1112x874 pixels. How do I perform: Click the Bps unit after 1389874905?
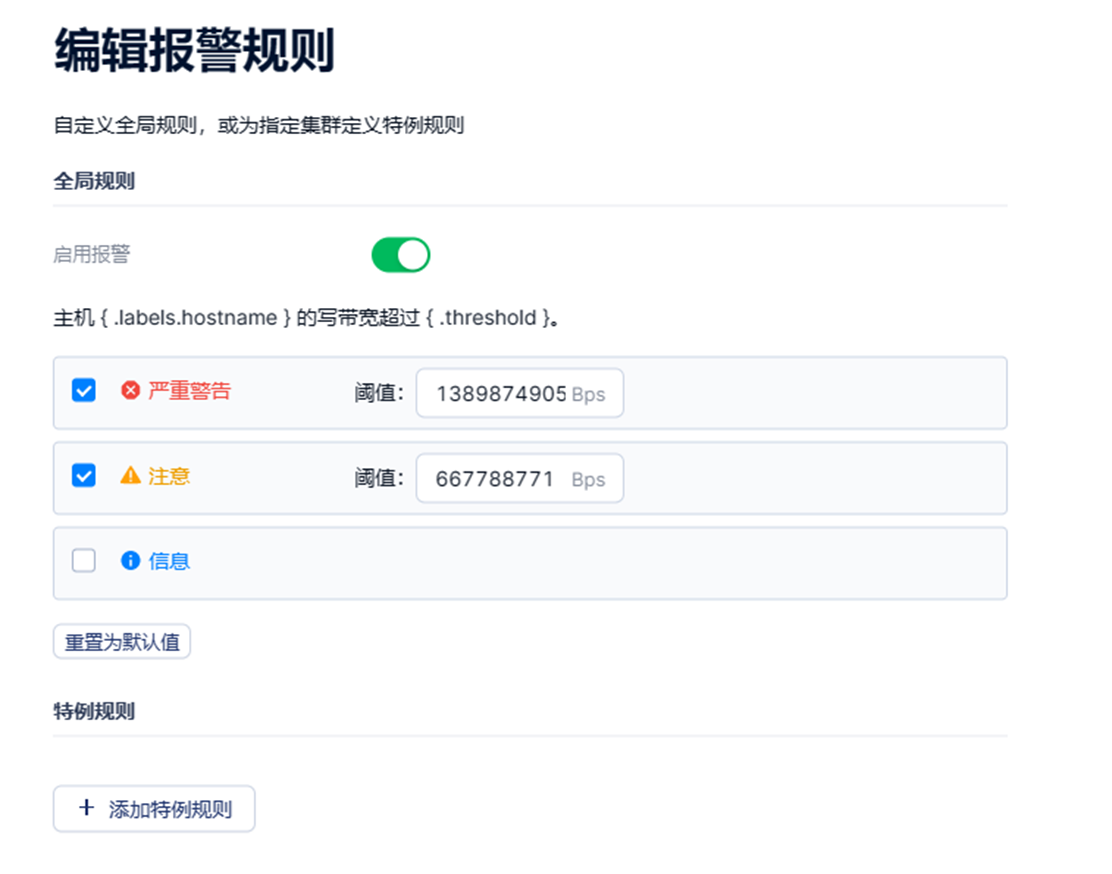pyautogui.click(x=589, y=394)
